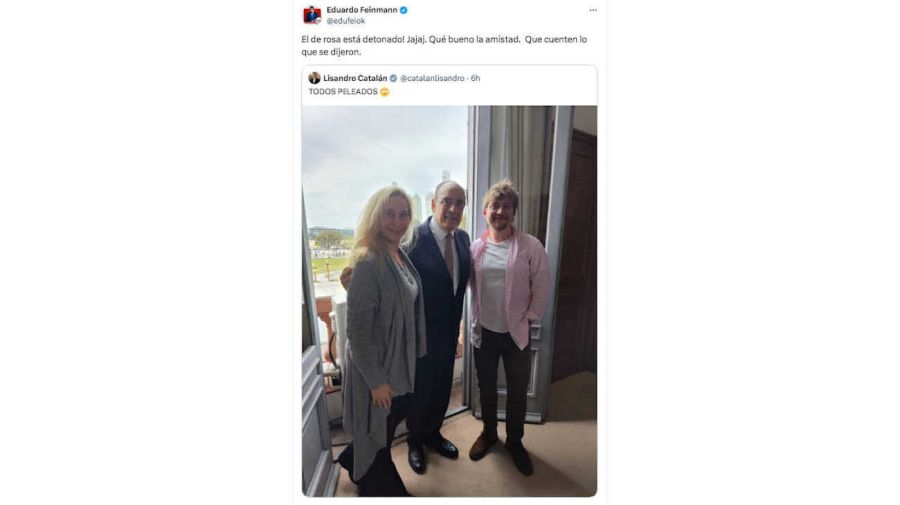This screenshot has height=505, width=900.
Task: Click the wooden door at photo's right edge
Action: tap(576, 252)
